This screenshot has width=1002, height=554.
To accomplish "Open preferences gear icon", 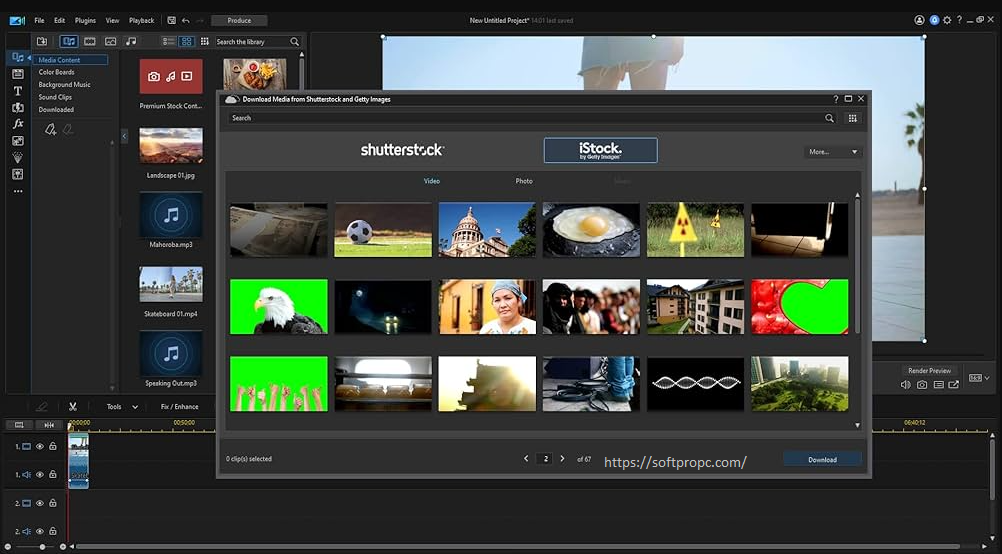I will coord(947,20).
